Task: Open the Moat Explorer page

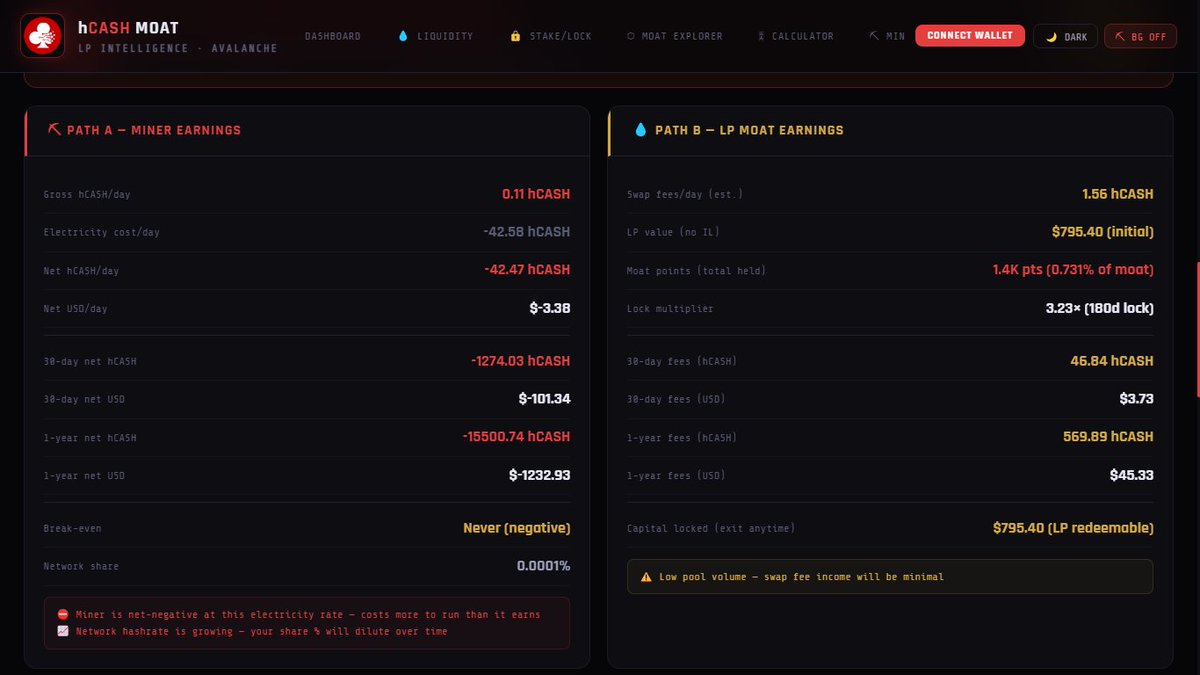Action: point(674,36)
